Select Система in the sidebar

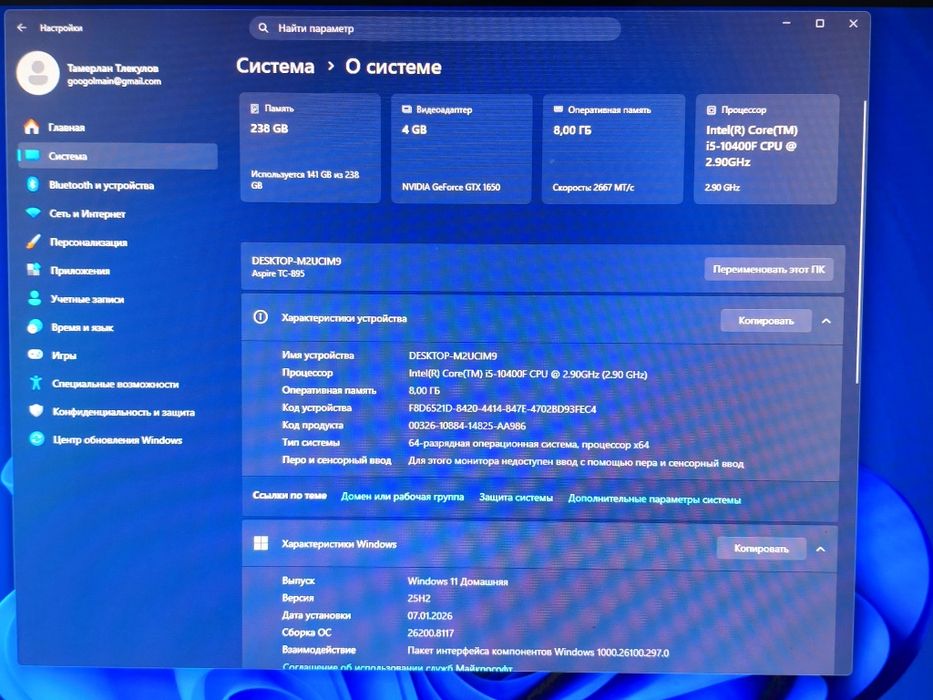pyautogui.click(x=118, y=156)
